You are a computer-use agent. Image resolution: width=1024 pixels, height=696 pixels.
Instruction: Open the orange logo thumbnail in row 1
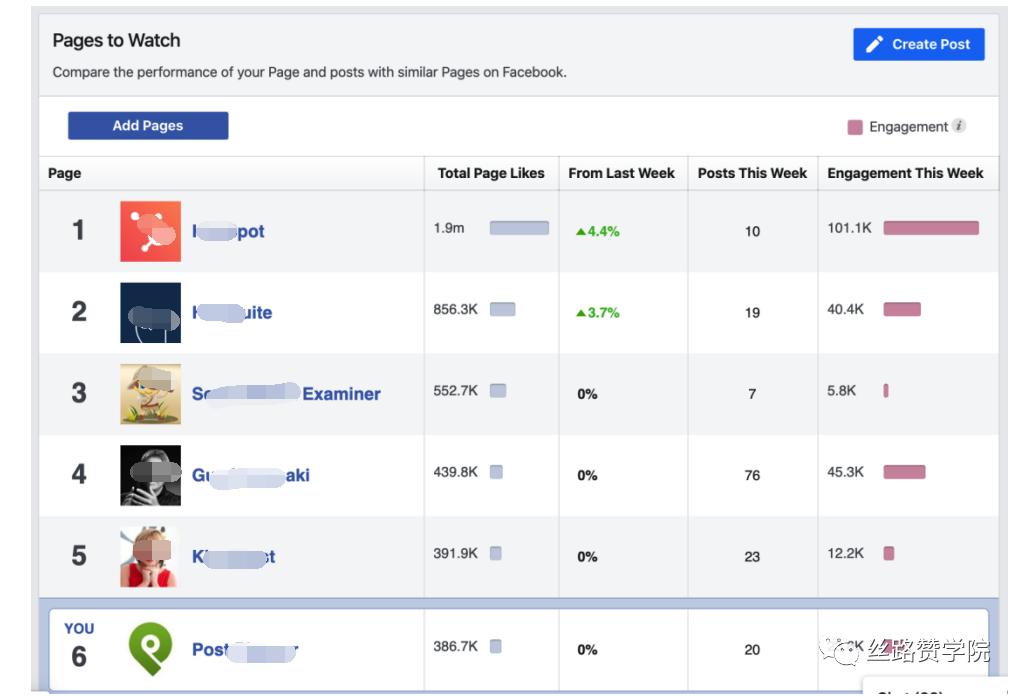[150, 231]
